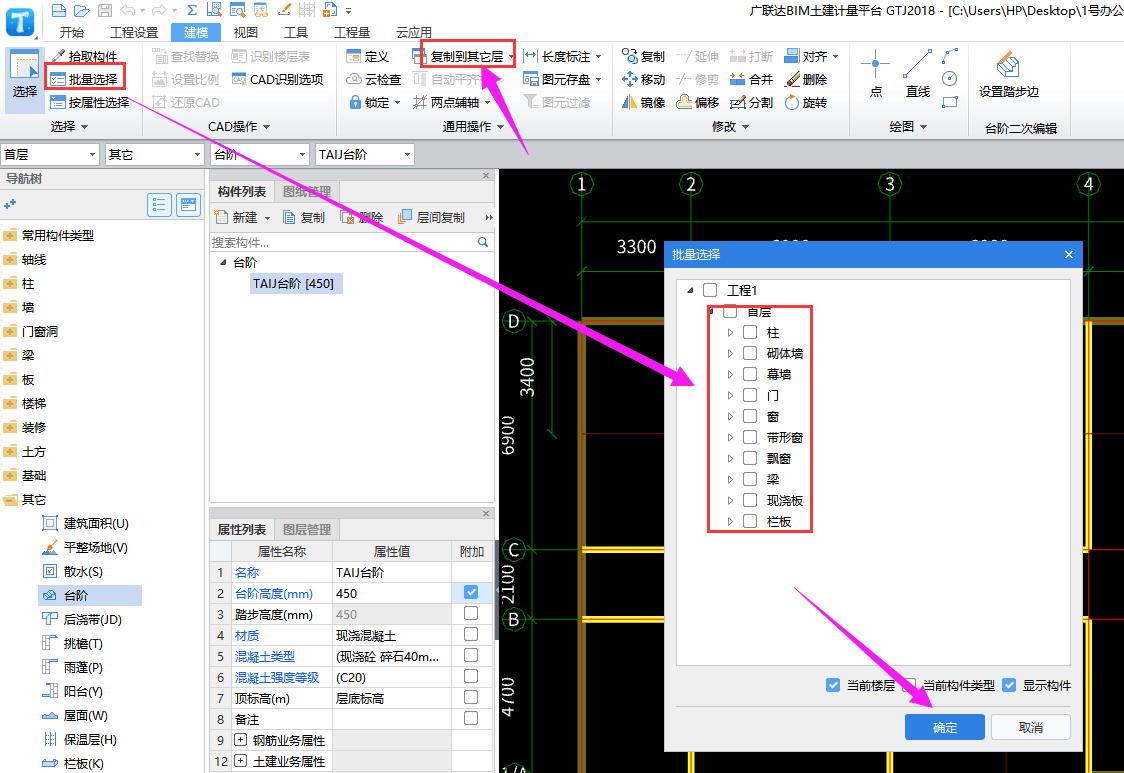1124x773 pixels.
Task: Expand 土建业务属性 property group
Action: click(241, 761)
